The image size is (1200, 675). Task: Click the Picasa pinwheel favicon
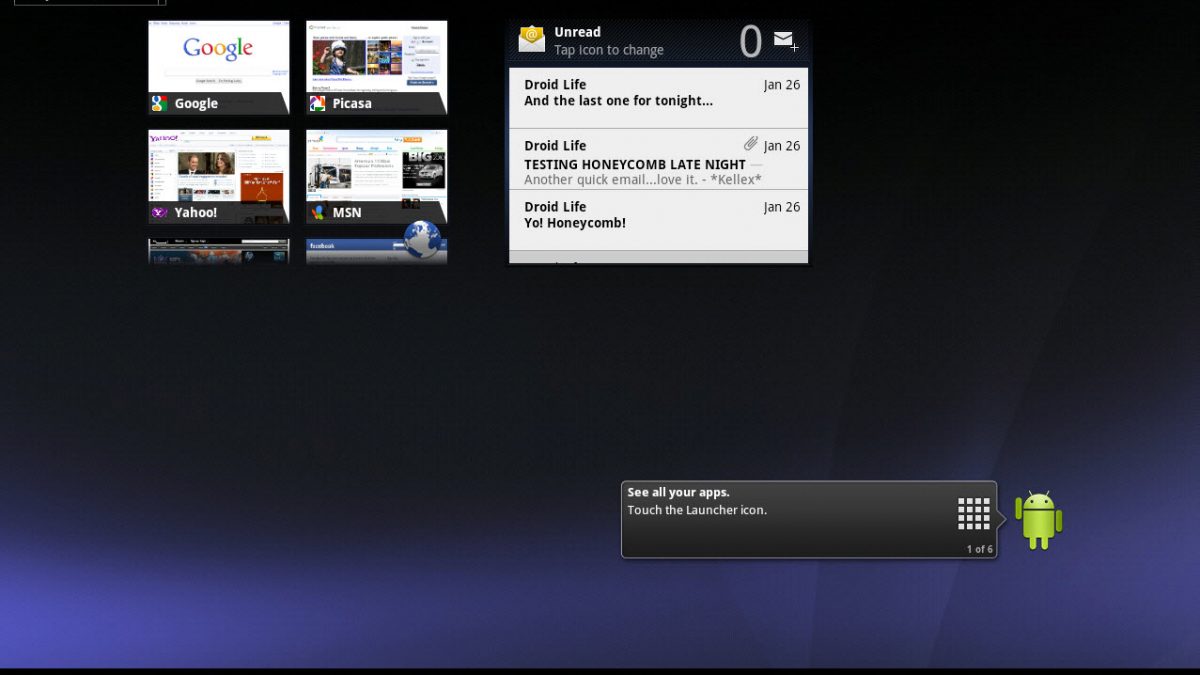[318, 103]
